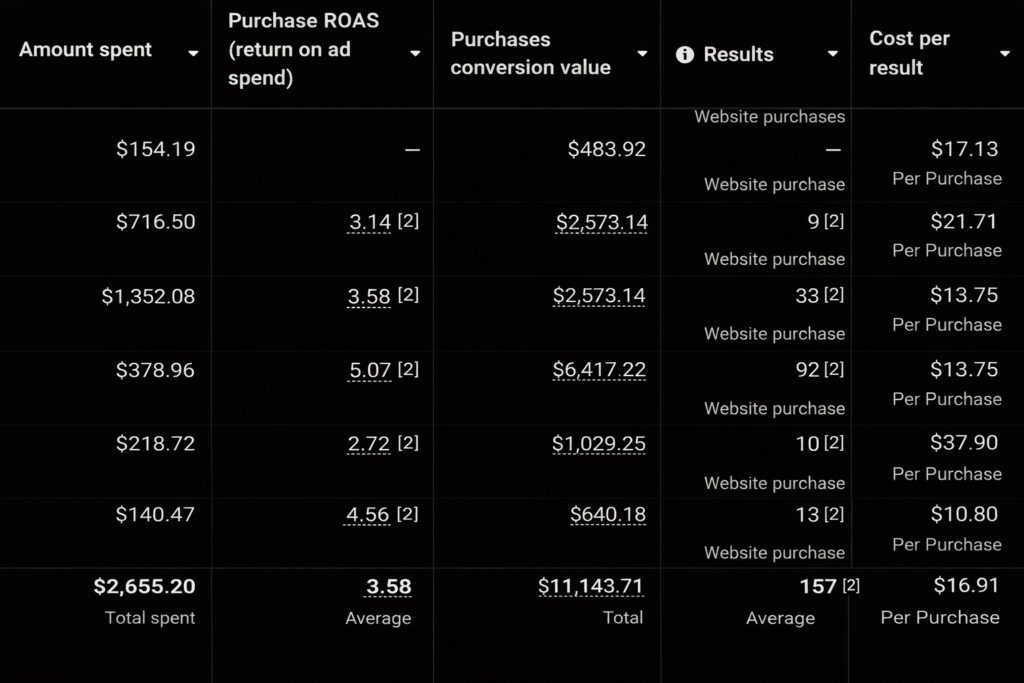The height and width of the screenshot is (683, 1024).
Task: Open the Purchase ROAS column dropdown arrow
Action: [415, 54]
